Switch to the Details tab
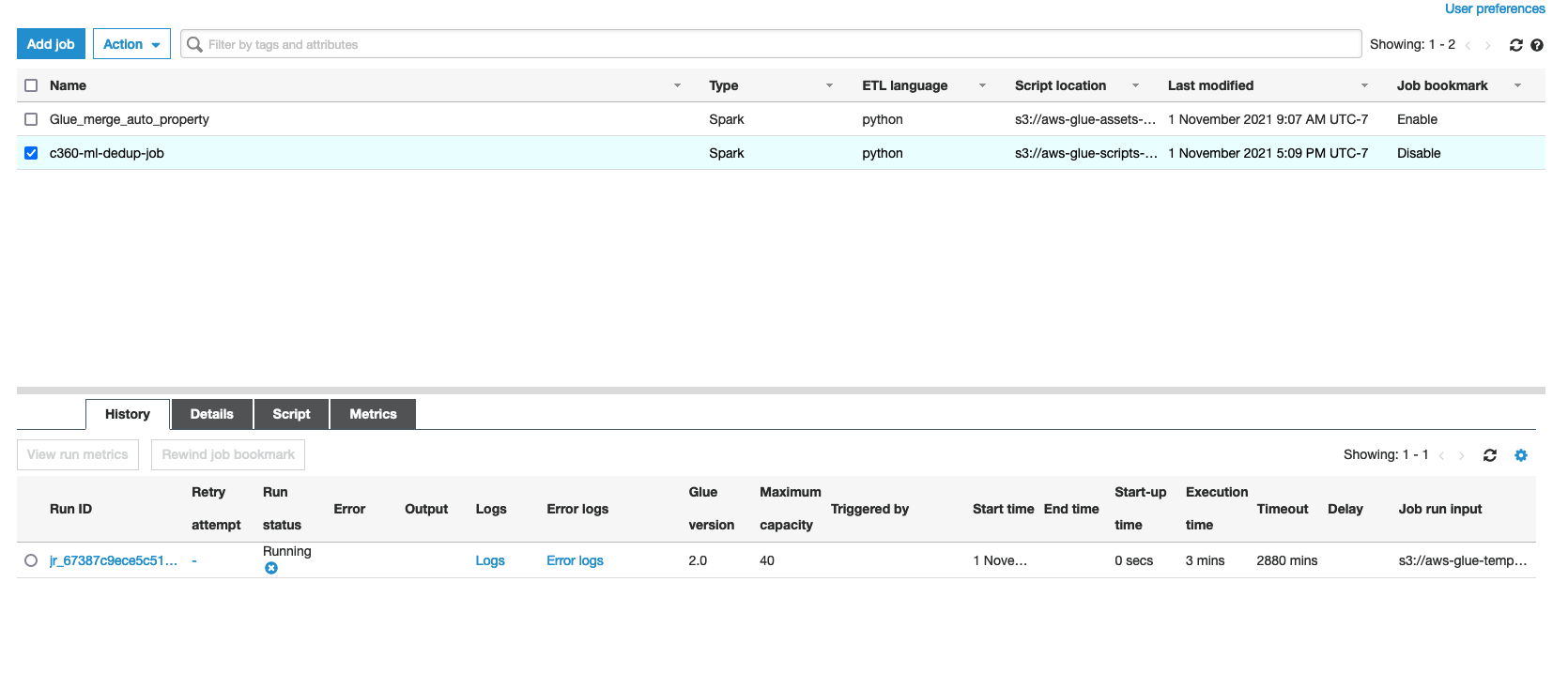The width and height of the screenshot is (1568, 674). point(211,414)
